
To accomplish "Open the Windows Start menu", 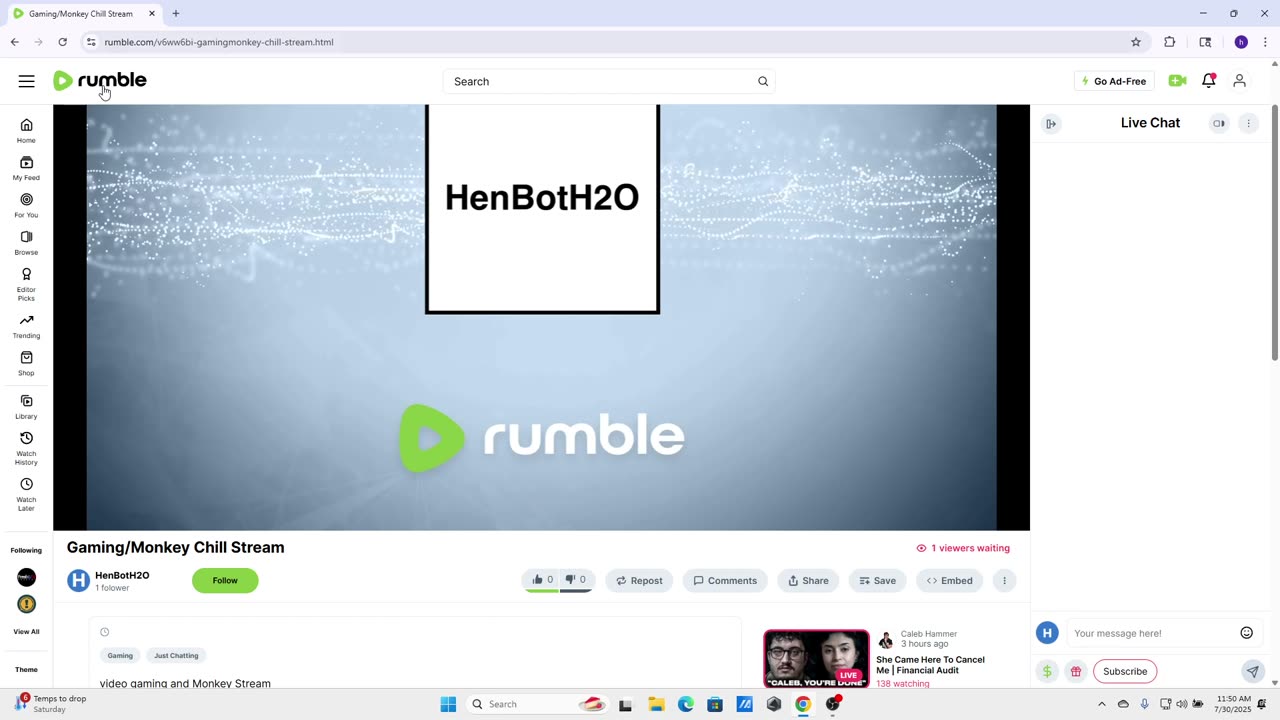I will [448, 704].
